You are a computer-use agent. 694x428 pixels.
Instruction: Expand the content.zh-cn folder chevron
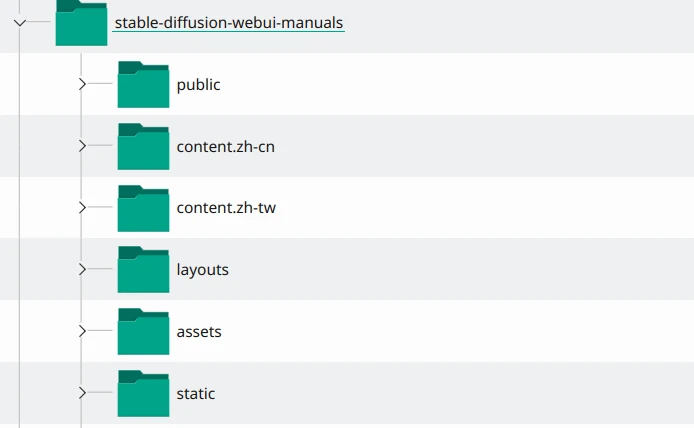pyautogui.click(x=82, y=146)
